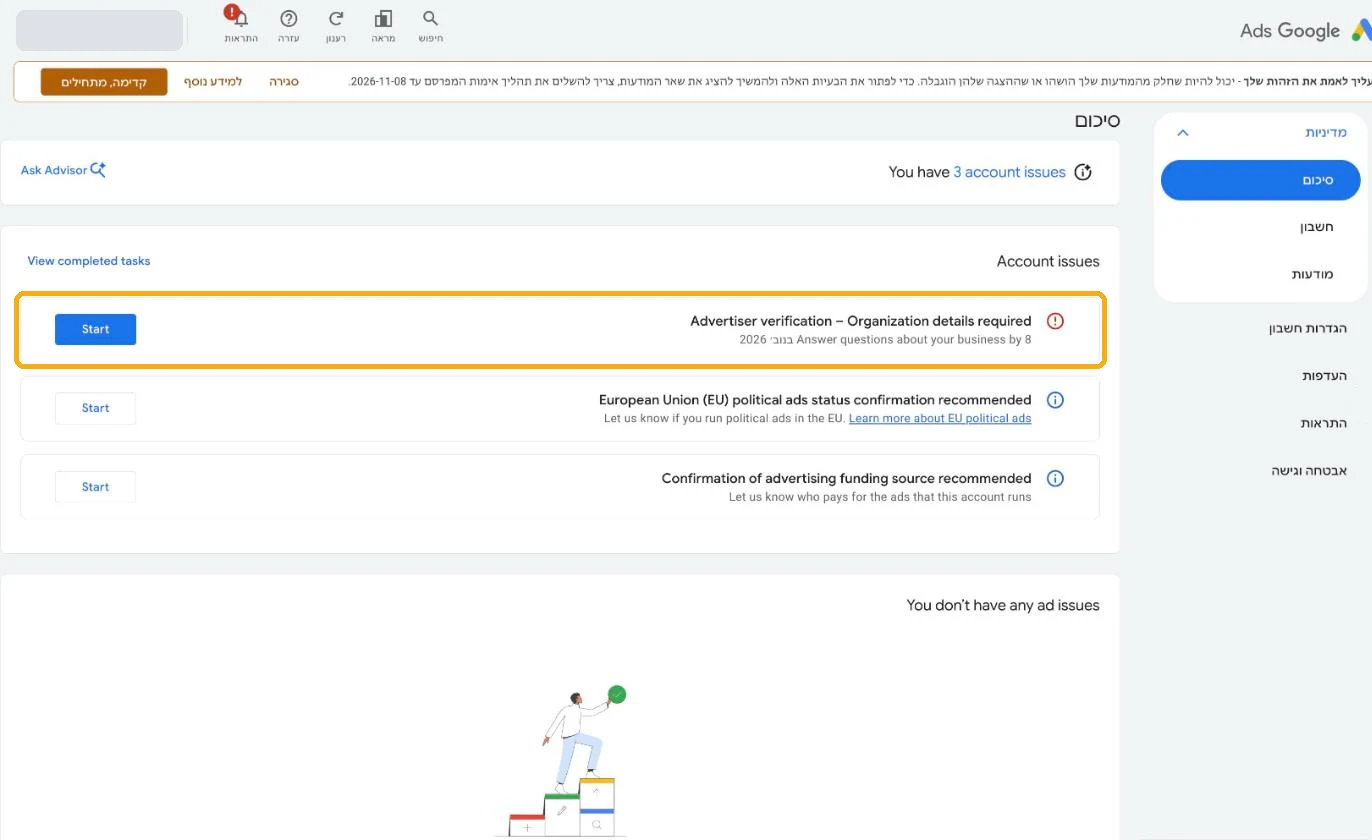Dismiss the banner with סגירה
The image size is (1372, 840).
click(284, 81)
